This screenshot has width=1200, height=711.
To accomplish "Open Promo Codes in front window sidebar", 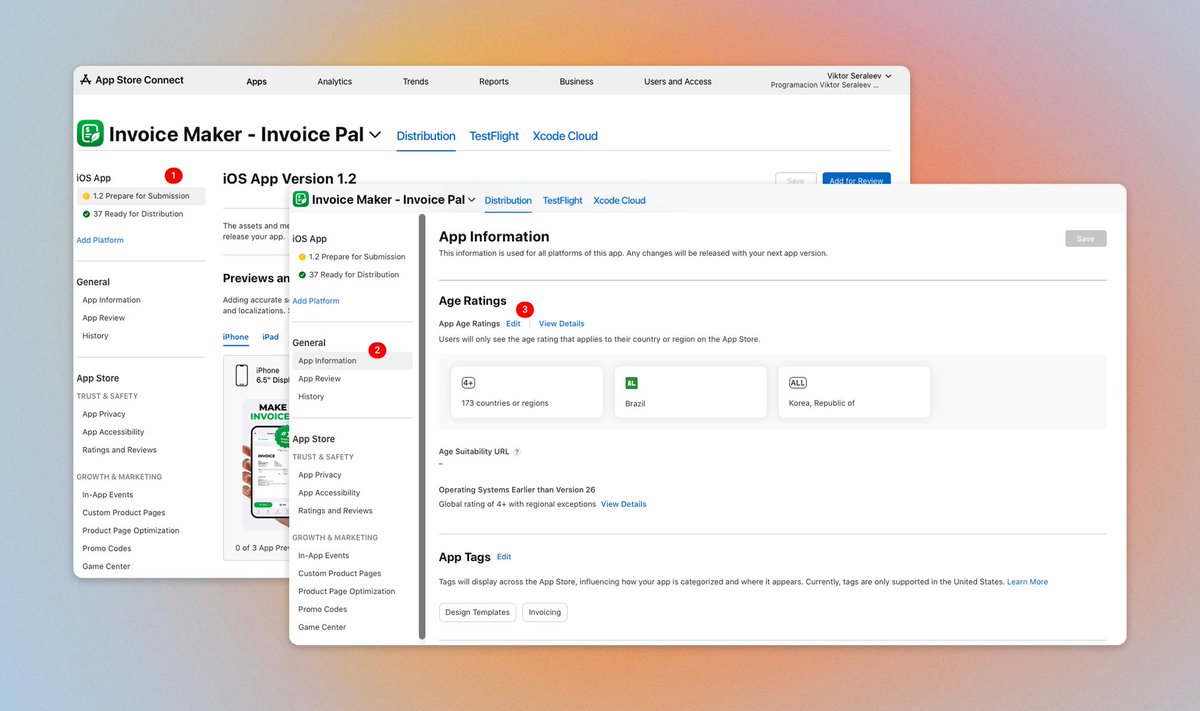I will pyautogui.click(x=323, y=609).
